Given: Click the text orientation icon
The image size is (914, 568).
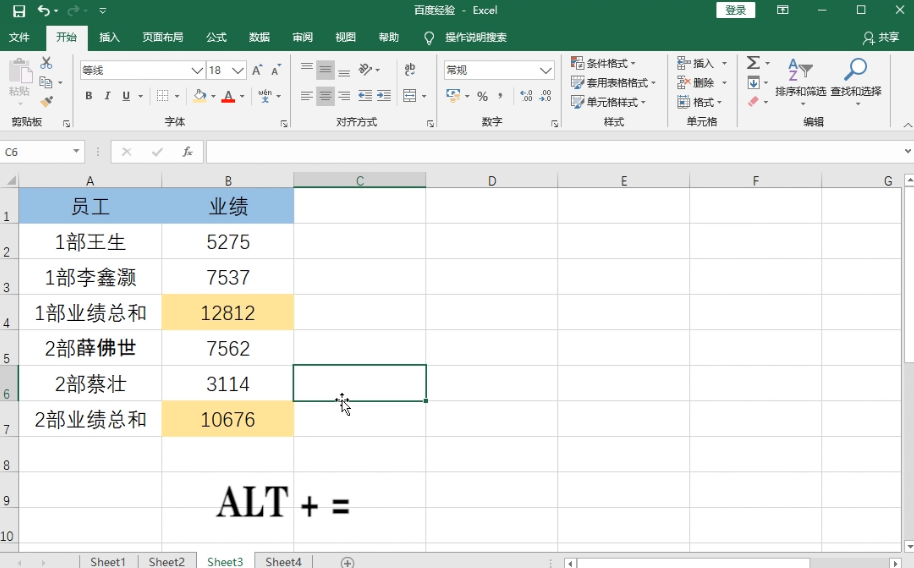Looking at the screenshot, I should (x=366, y=70).
